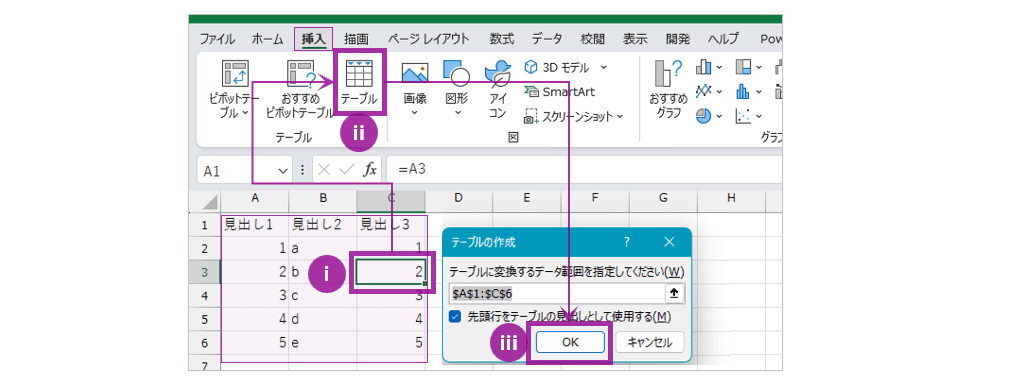Viewport: 1010px width, 384px height.
Task: Select cell containing letter d
Action: [x=323, y=320]
